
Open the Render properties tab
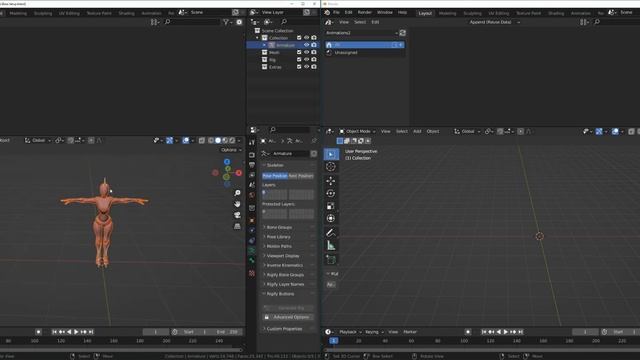tap(252, 155)
